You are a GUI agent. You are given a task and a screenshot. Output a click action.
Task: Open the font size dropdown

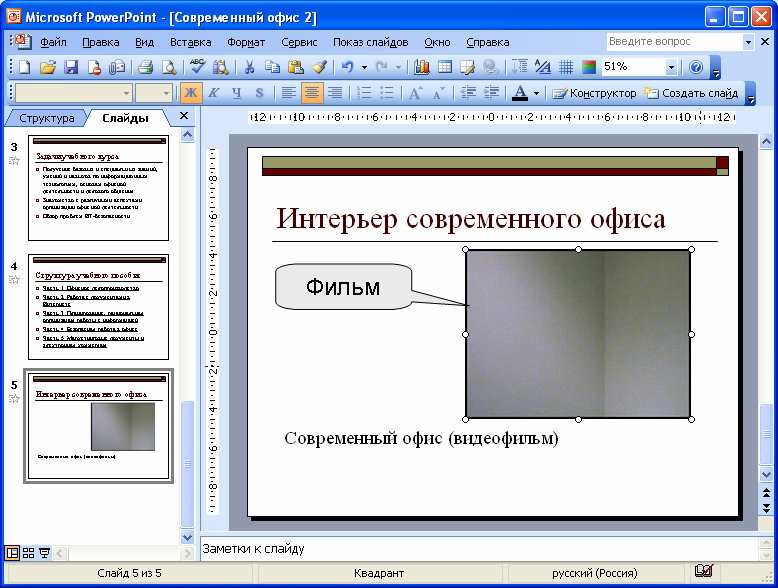[x=166, y=93]
